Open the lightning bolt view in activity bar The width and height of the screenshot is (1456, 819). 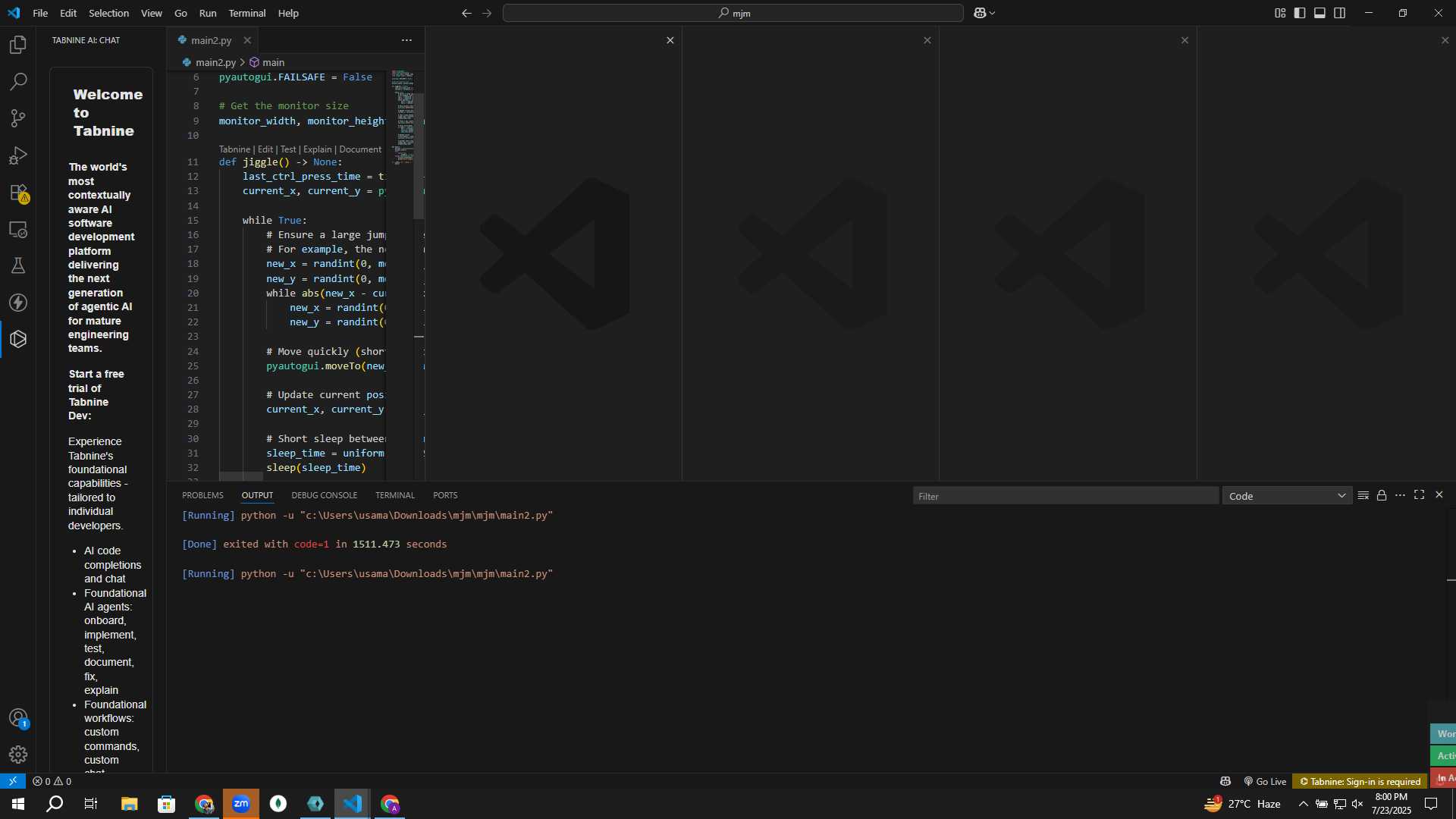pos(18,303)
